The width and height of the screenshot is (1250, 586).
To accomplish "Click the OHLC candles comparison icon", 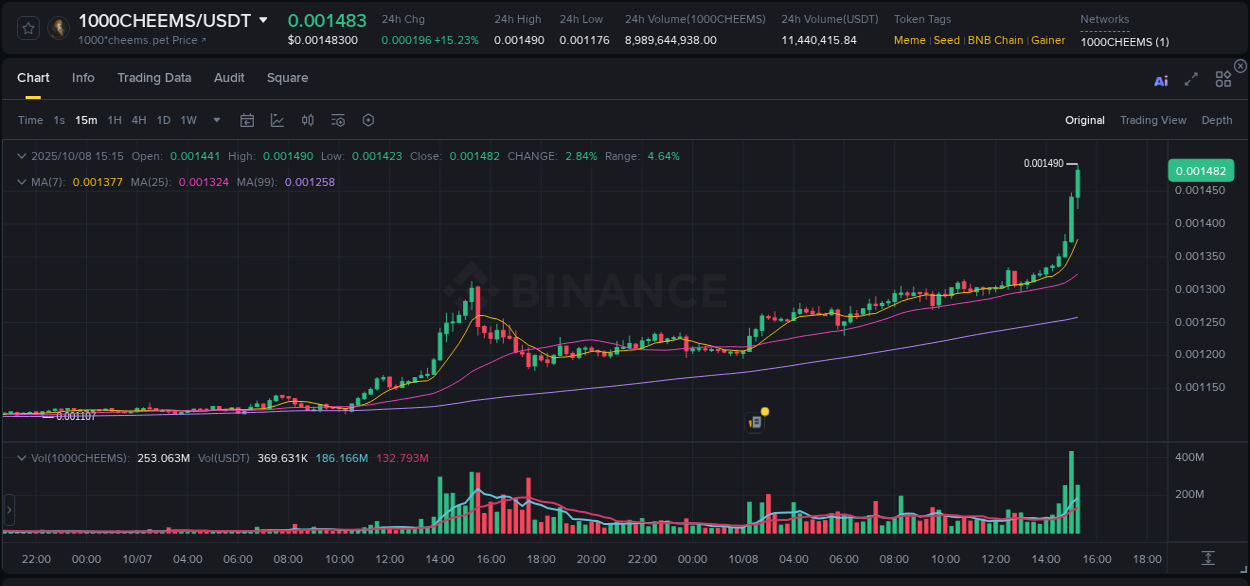I will pyautogui.click(x=308, y=120).
